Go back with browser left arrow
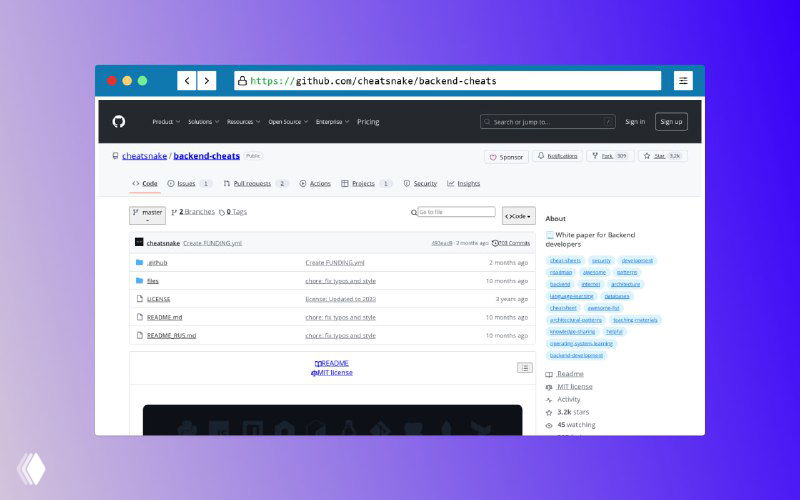This screenshot has height=500, width=800. 187,81
